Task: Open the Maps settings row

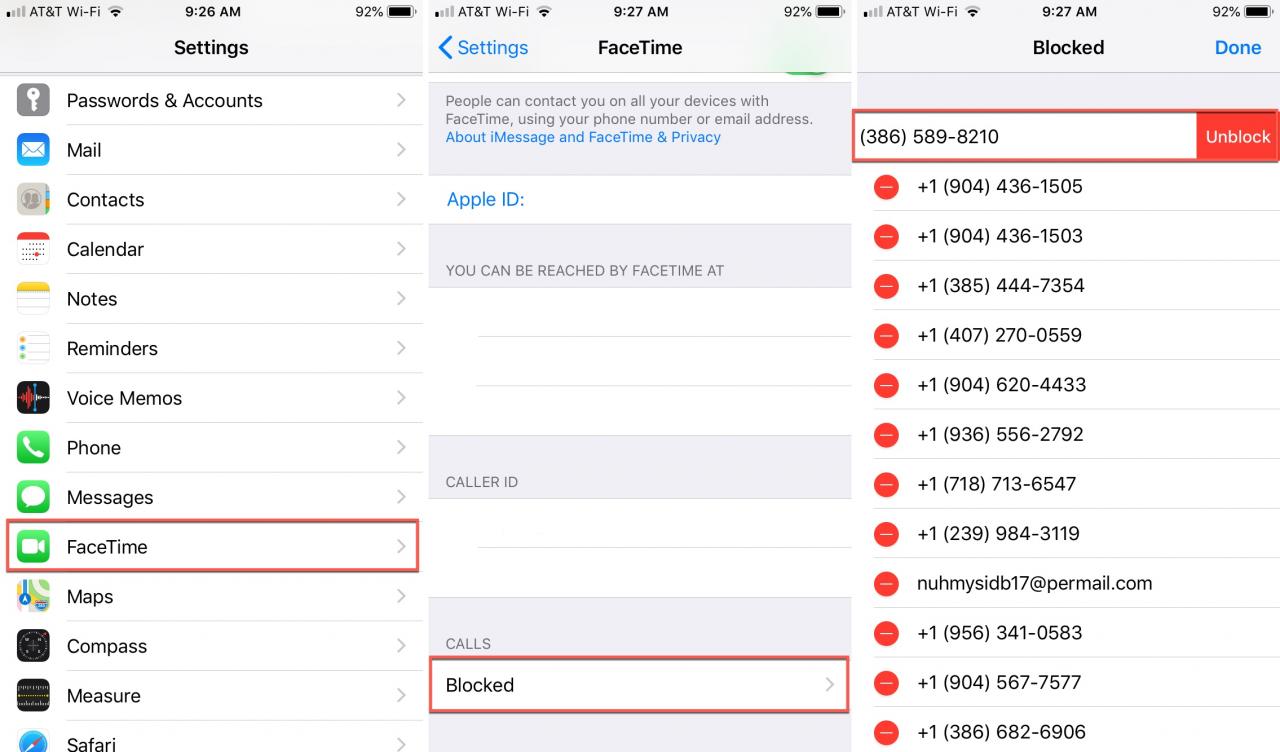Action: tap(212, 597)
